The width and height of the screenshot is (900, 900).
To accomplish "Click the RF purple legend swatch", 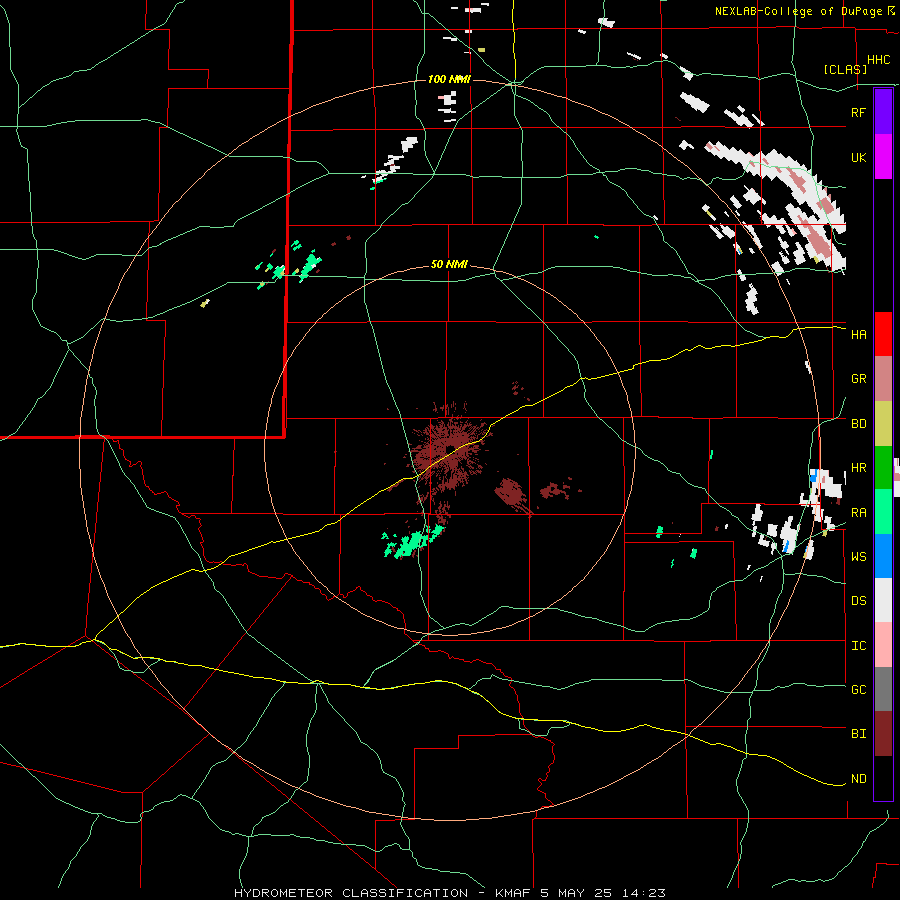I will [x=883, y=112].
